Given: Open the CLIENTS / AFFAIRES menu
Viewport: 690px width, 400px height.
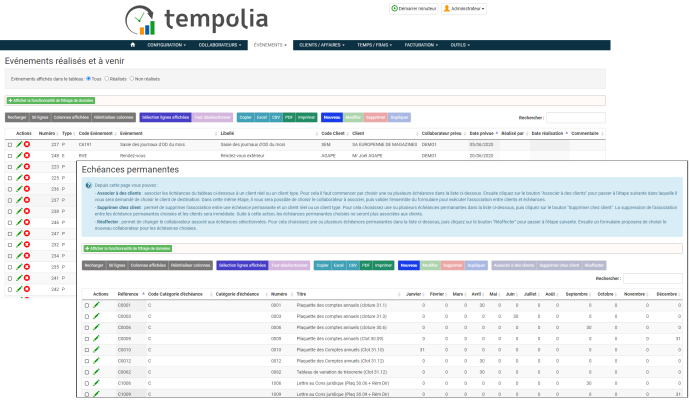Looking at the screenshot, I should [322, 45].
